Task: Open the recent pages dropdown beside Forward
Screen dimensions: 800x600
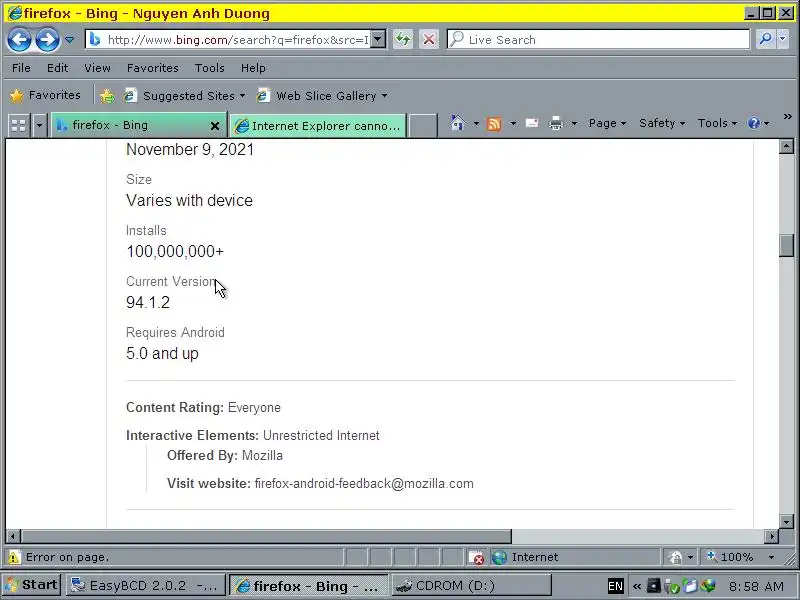Action: coord(69,40)
